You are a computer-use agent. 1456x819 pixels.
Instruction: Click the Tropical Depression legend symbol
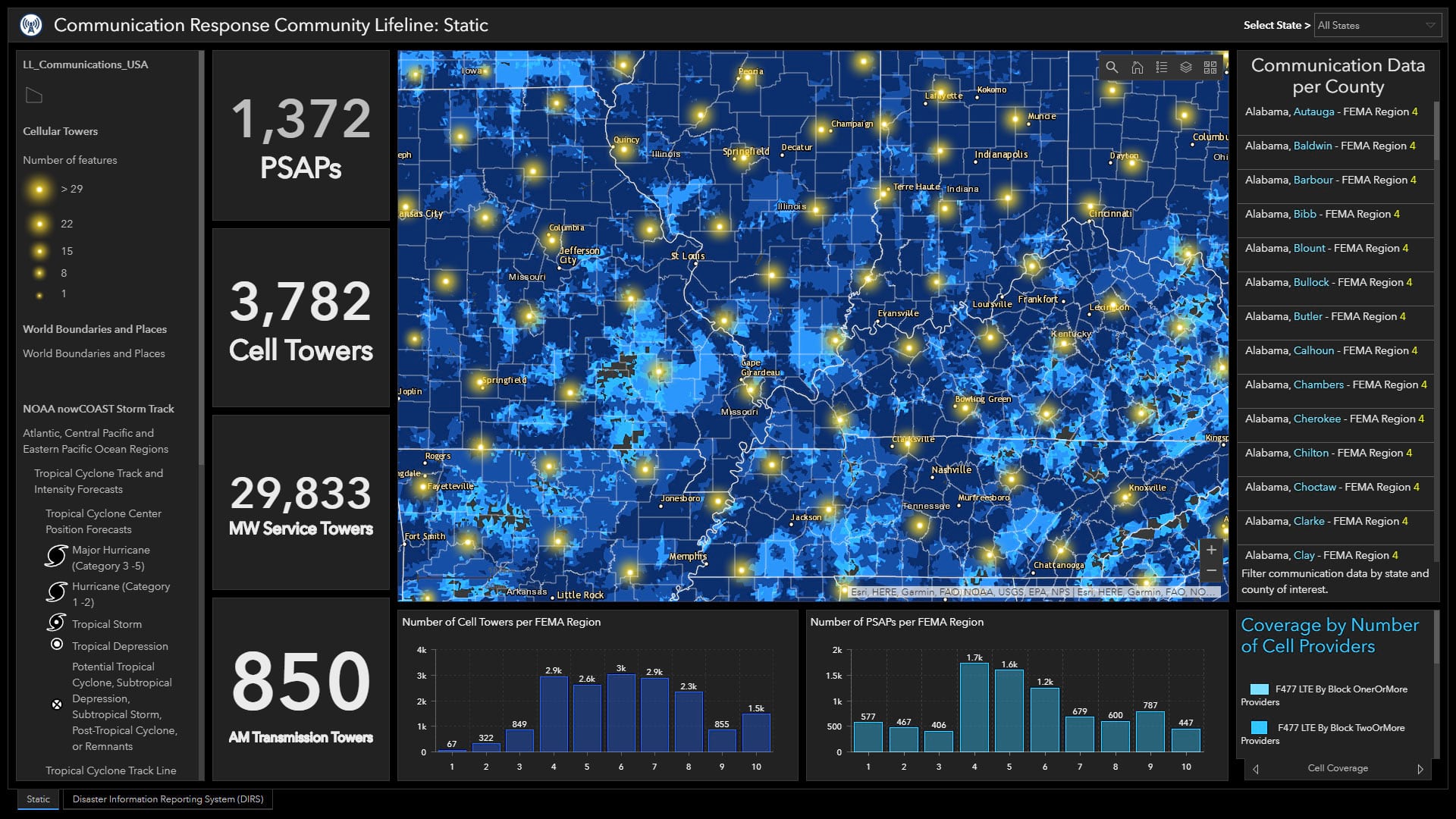click(x=56, y=645)
